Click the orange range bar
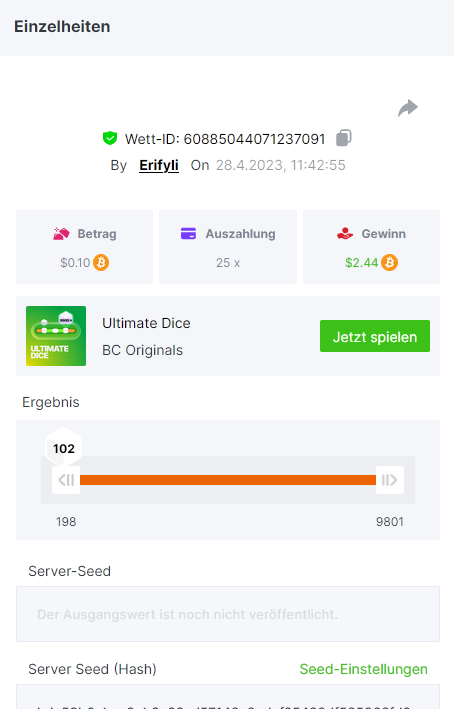This screenshot has width=454, height=709. 228,480
